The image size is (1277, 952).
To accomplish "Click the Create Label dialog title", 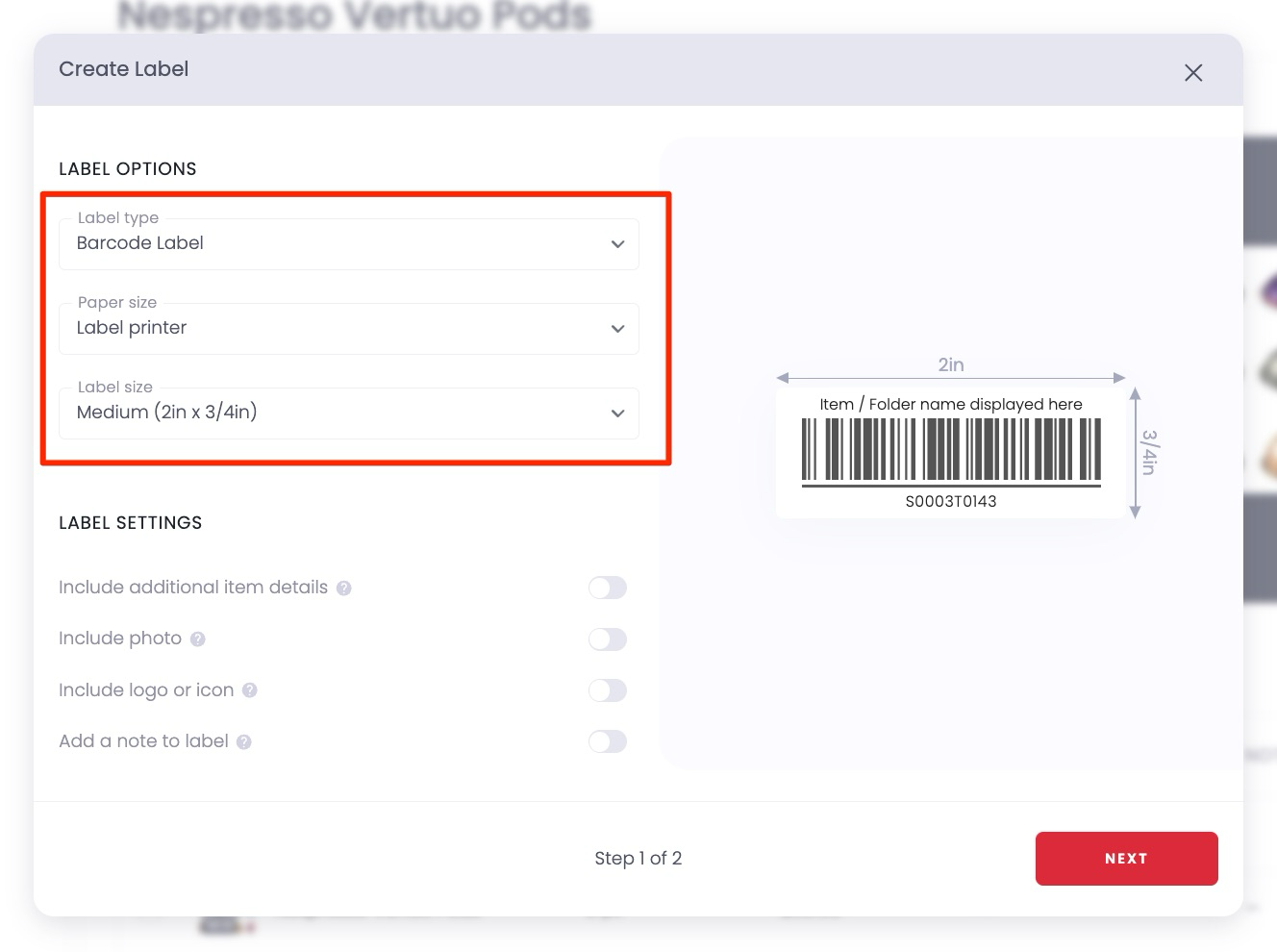I will point(123,68).
